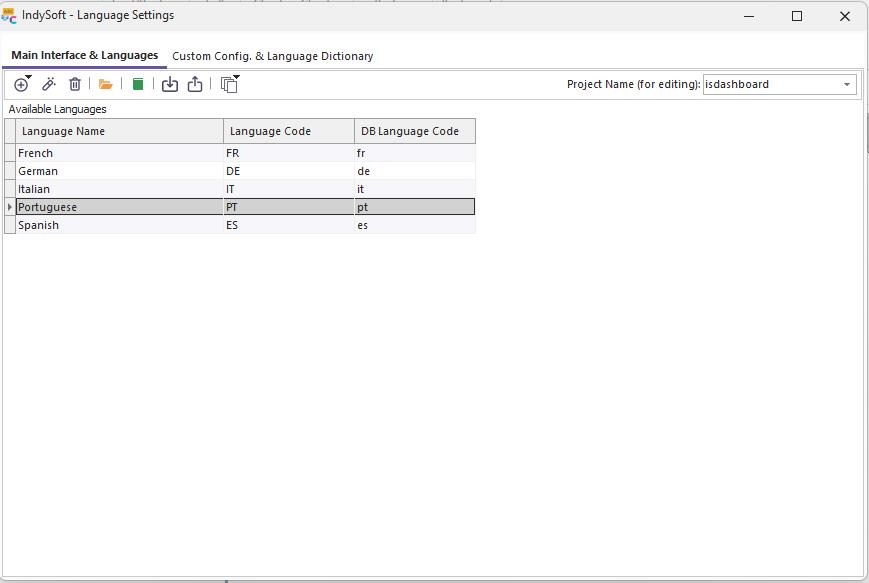
Task: Click the magic wand toolbar icon
Action: click(48, 85)
